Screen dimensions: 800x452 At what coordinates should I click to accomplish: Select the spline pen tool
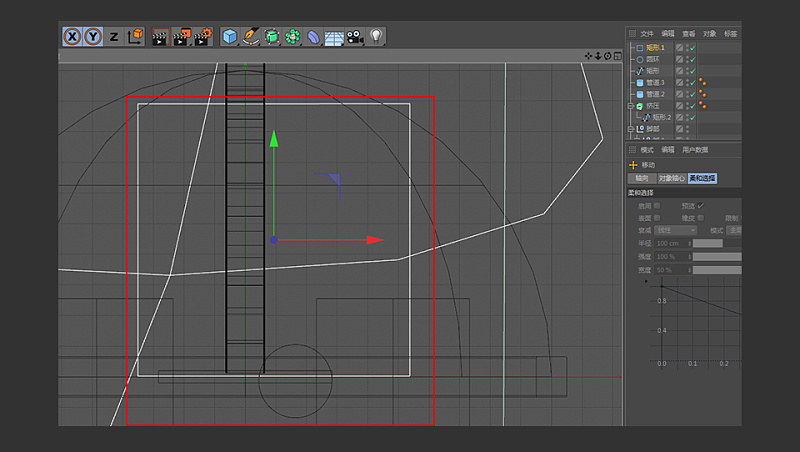251,37
